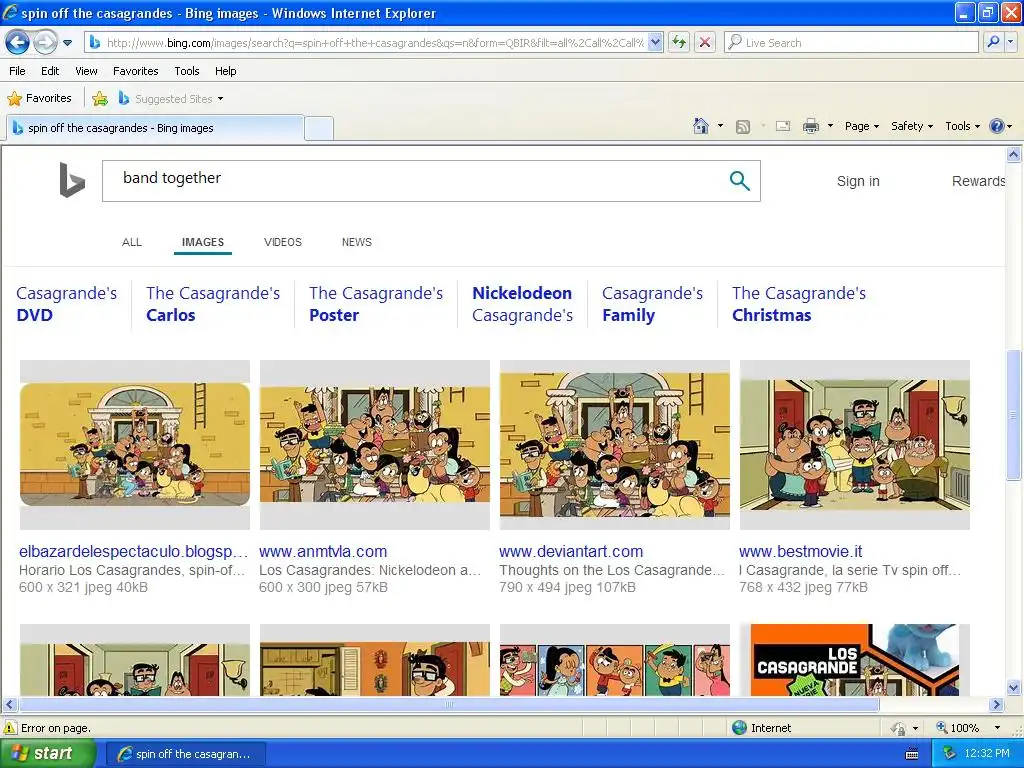
Task: Open the search provider options dropdown
Action: tap(1010, 43)
